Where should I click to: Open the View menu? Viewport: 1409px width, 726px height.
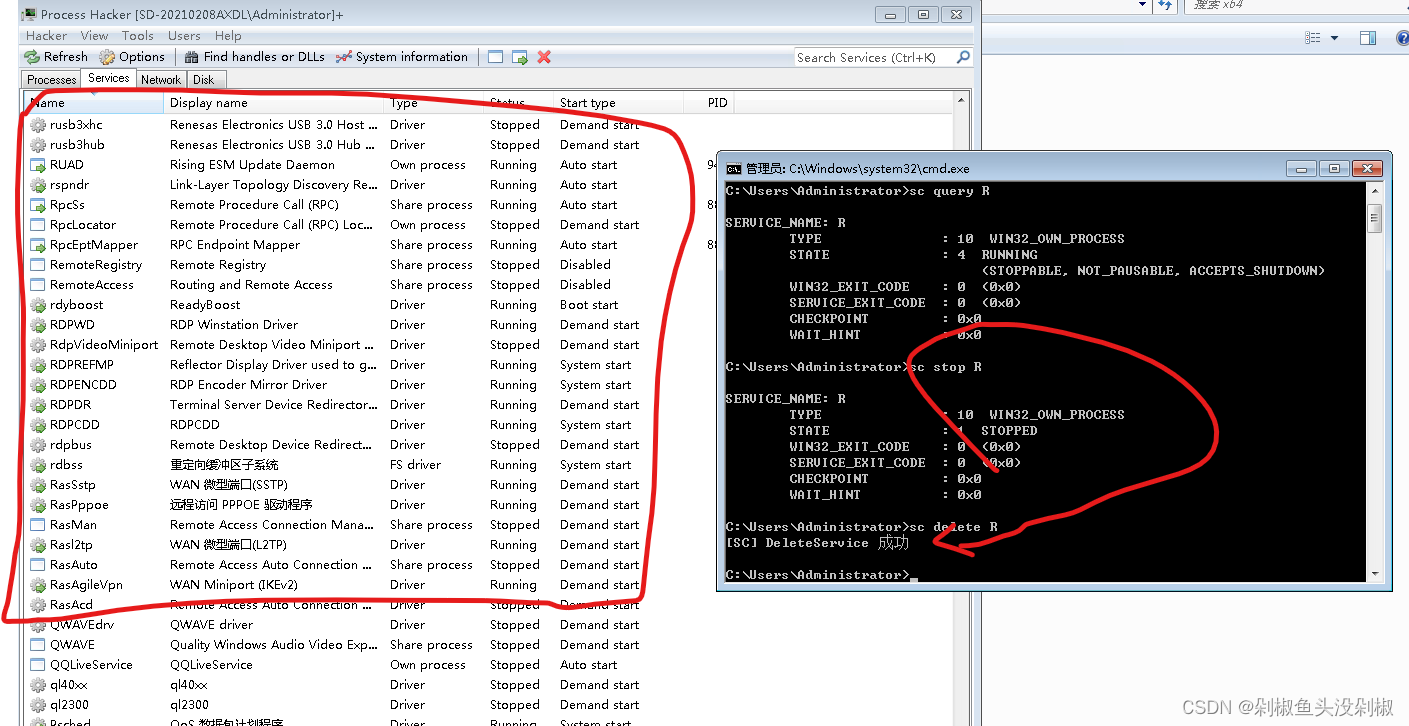pyautogui.click(x=95, y=35)
